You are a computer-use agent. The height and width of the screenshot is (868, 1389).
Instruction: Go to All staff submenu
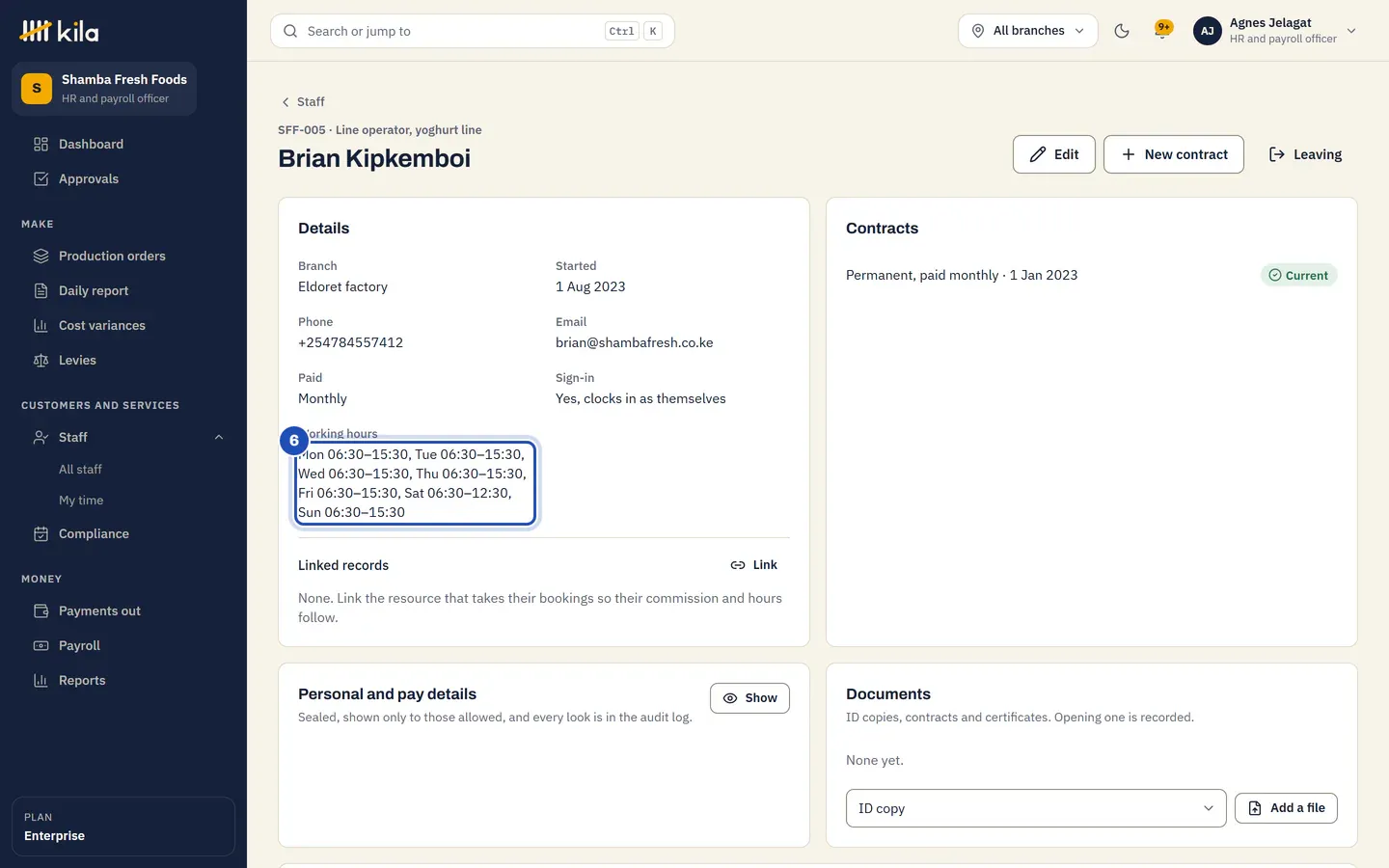[x=80, y=470]
